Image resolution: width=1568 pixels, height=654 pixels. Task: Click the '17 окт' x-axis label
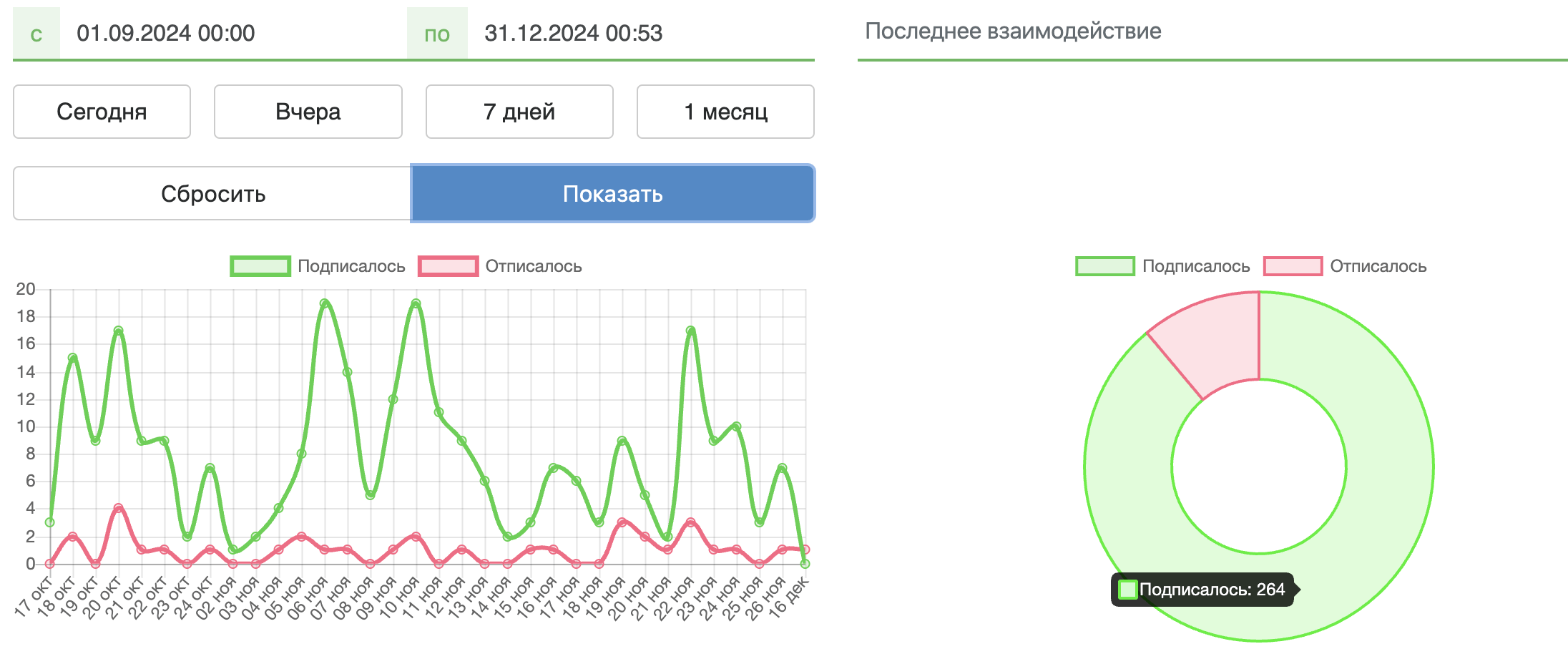tap(33, 597)
